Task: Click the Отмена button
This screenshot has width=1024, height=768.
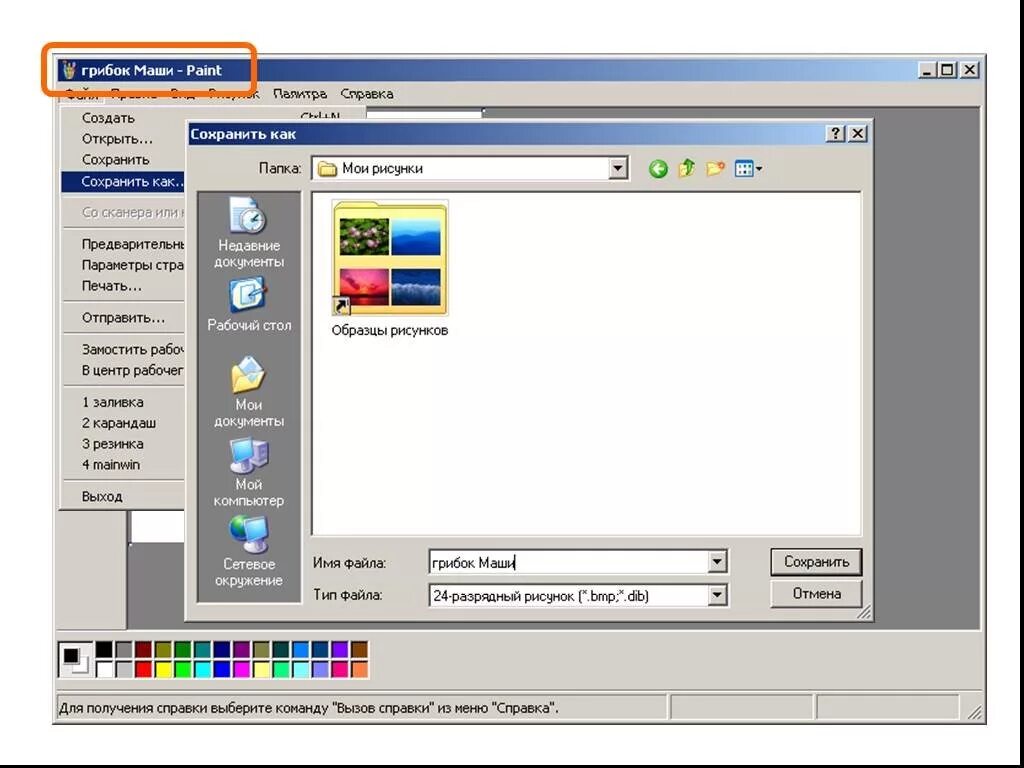Action: (x=816, y=594)
